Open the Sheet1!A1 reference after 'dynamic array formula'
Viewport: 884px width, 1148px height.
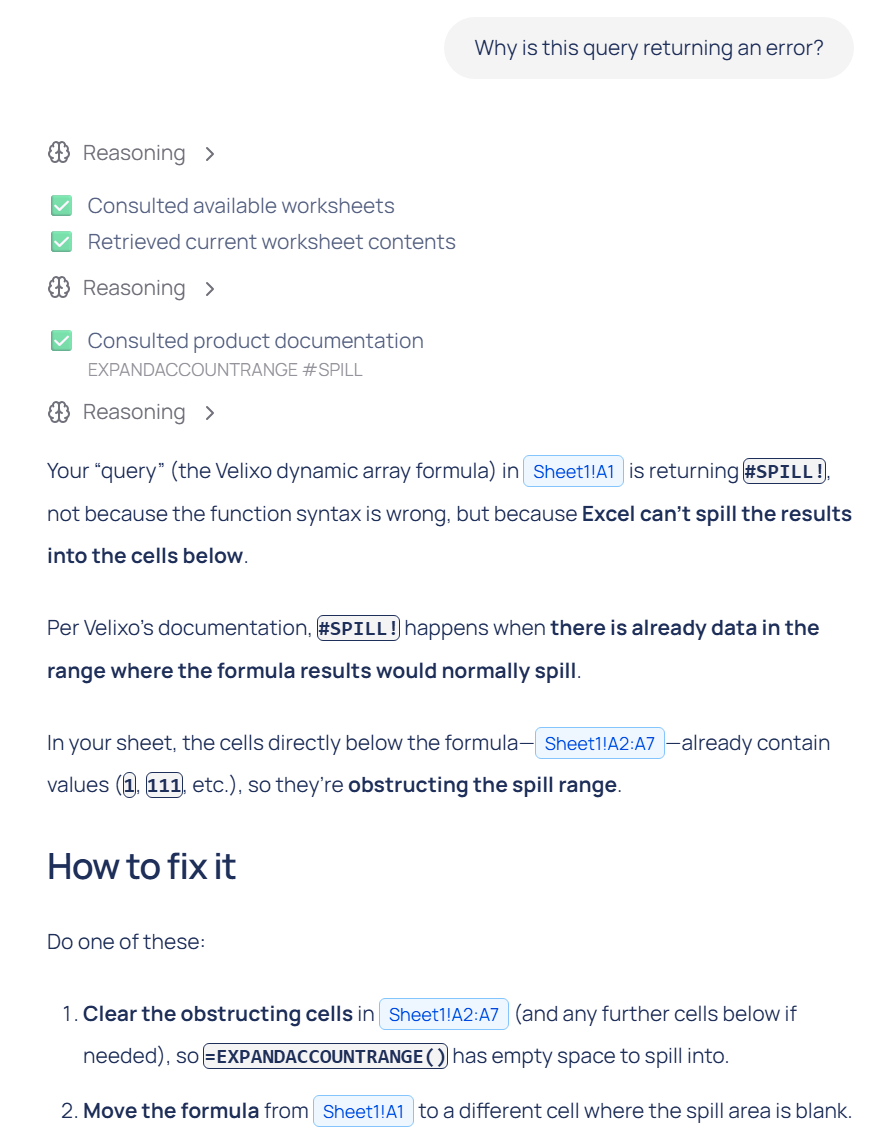pyautogui.click(x=573, y=471)
